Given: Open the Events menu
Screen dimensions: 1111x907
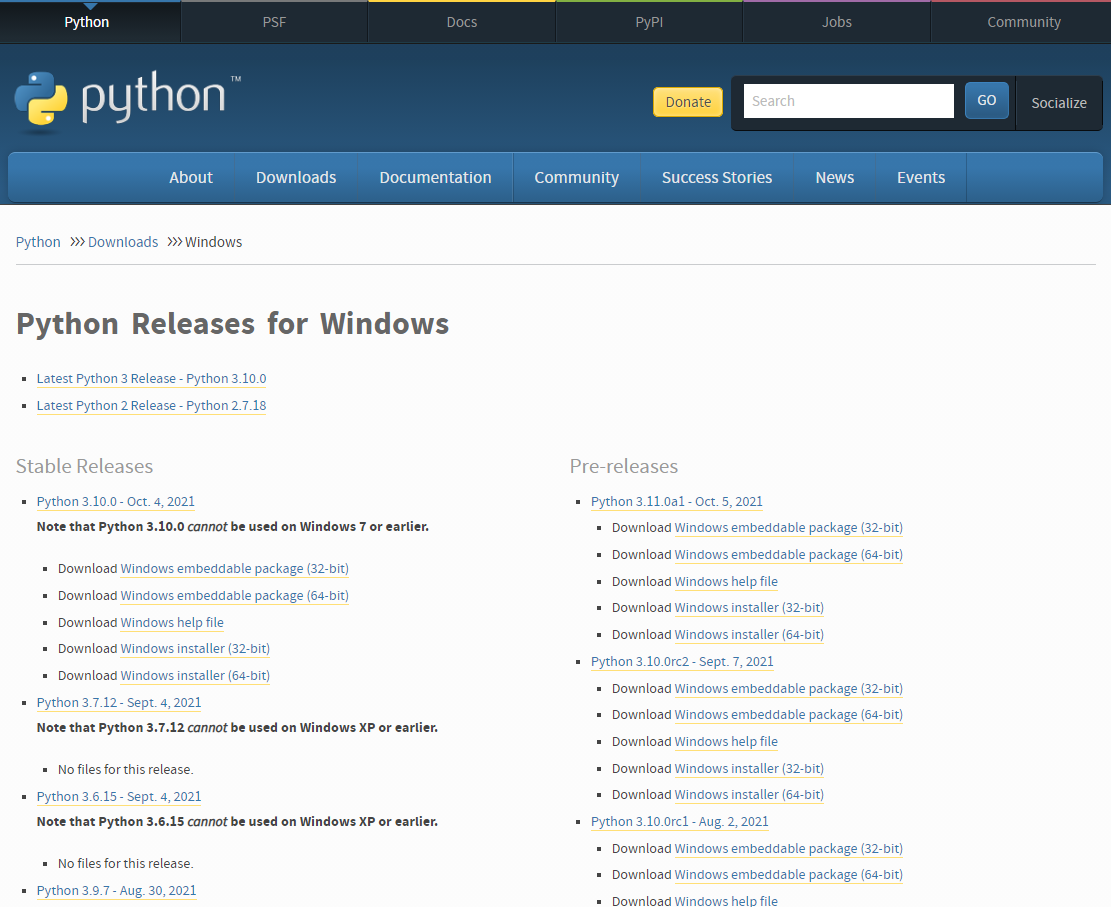Looking at the screenshot, I should (x=921, y=177).
